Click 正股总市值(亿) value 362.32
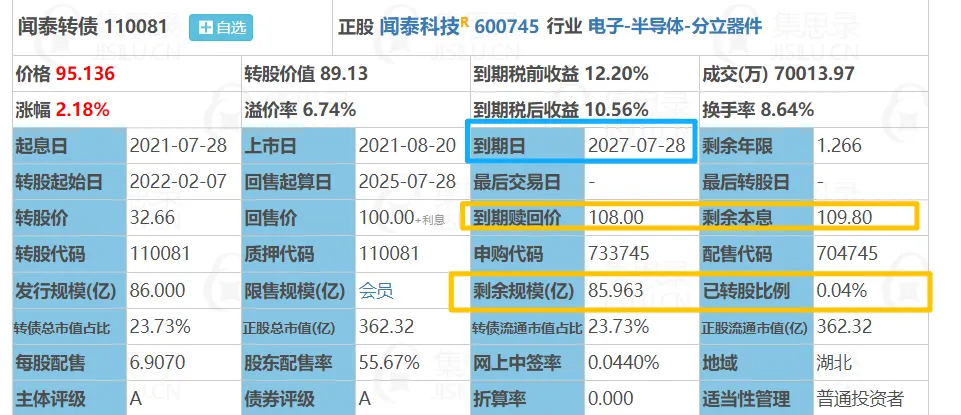This screenshot has width=961, height=415. (387, 327)
